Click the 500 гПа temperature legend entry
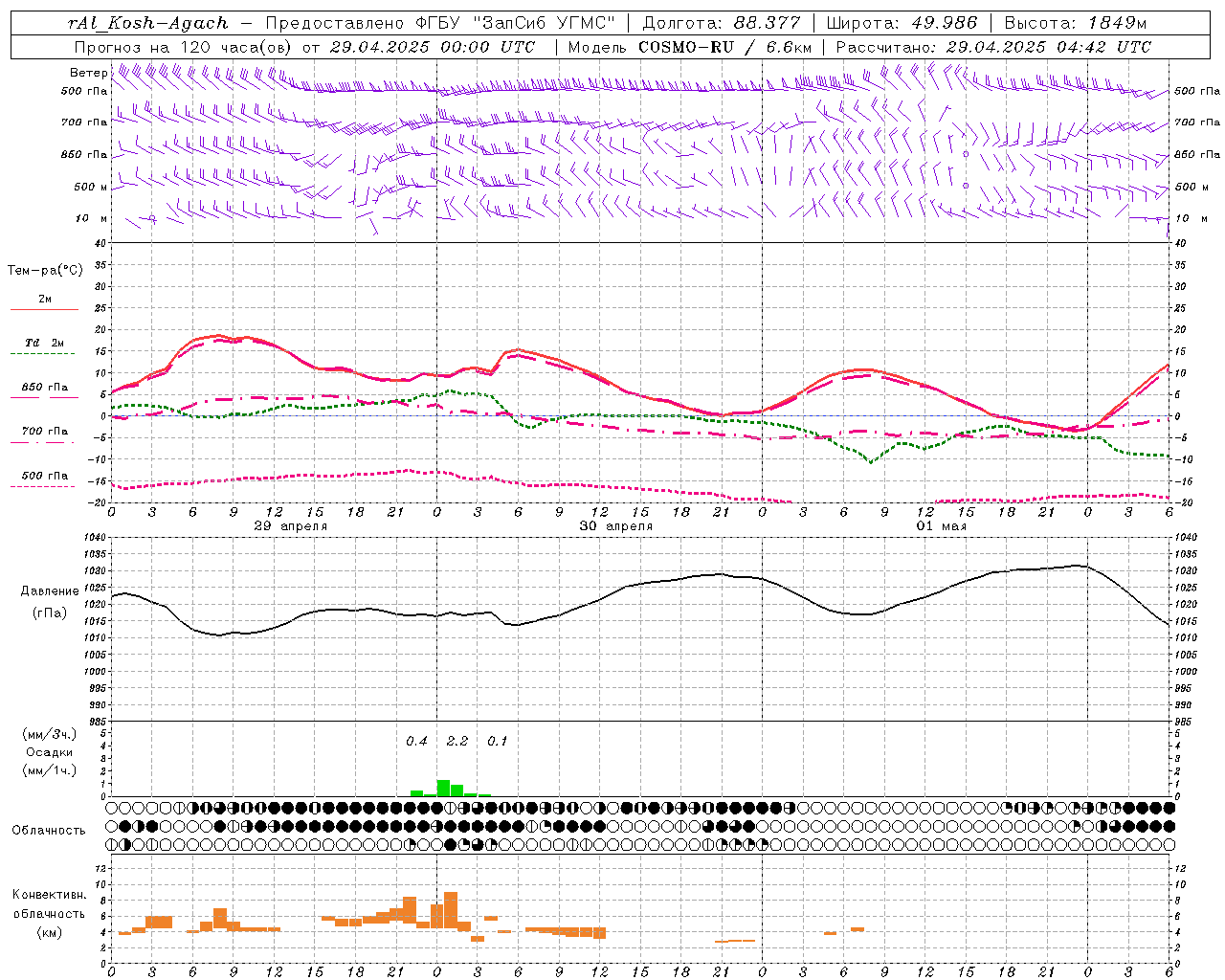 click(x=44, y=475)
